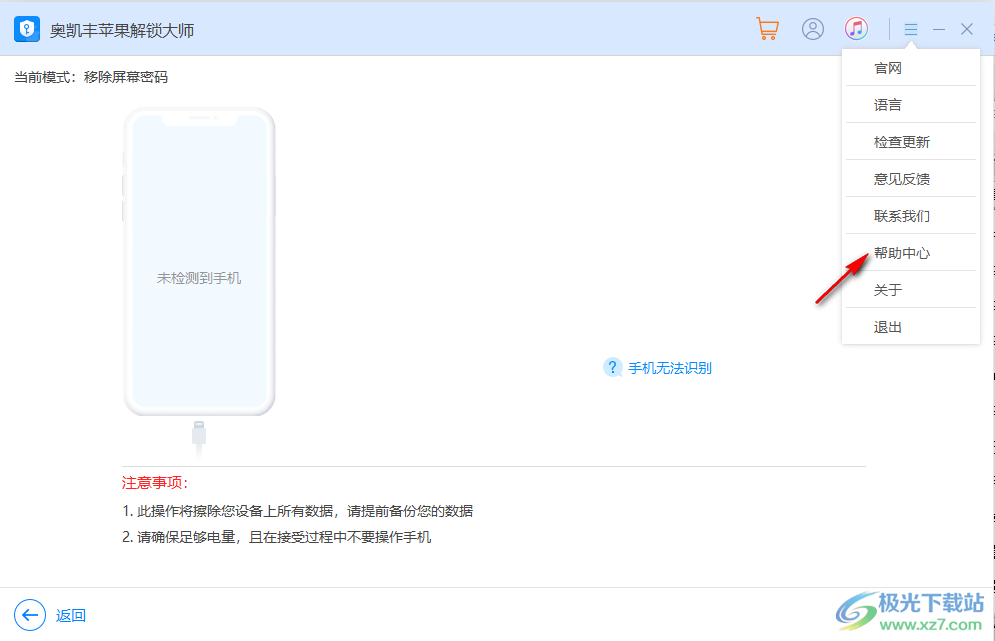Click the app logo shield icon
Screen dimensions: 995x641
[x=27, y=29]
